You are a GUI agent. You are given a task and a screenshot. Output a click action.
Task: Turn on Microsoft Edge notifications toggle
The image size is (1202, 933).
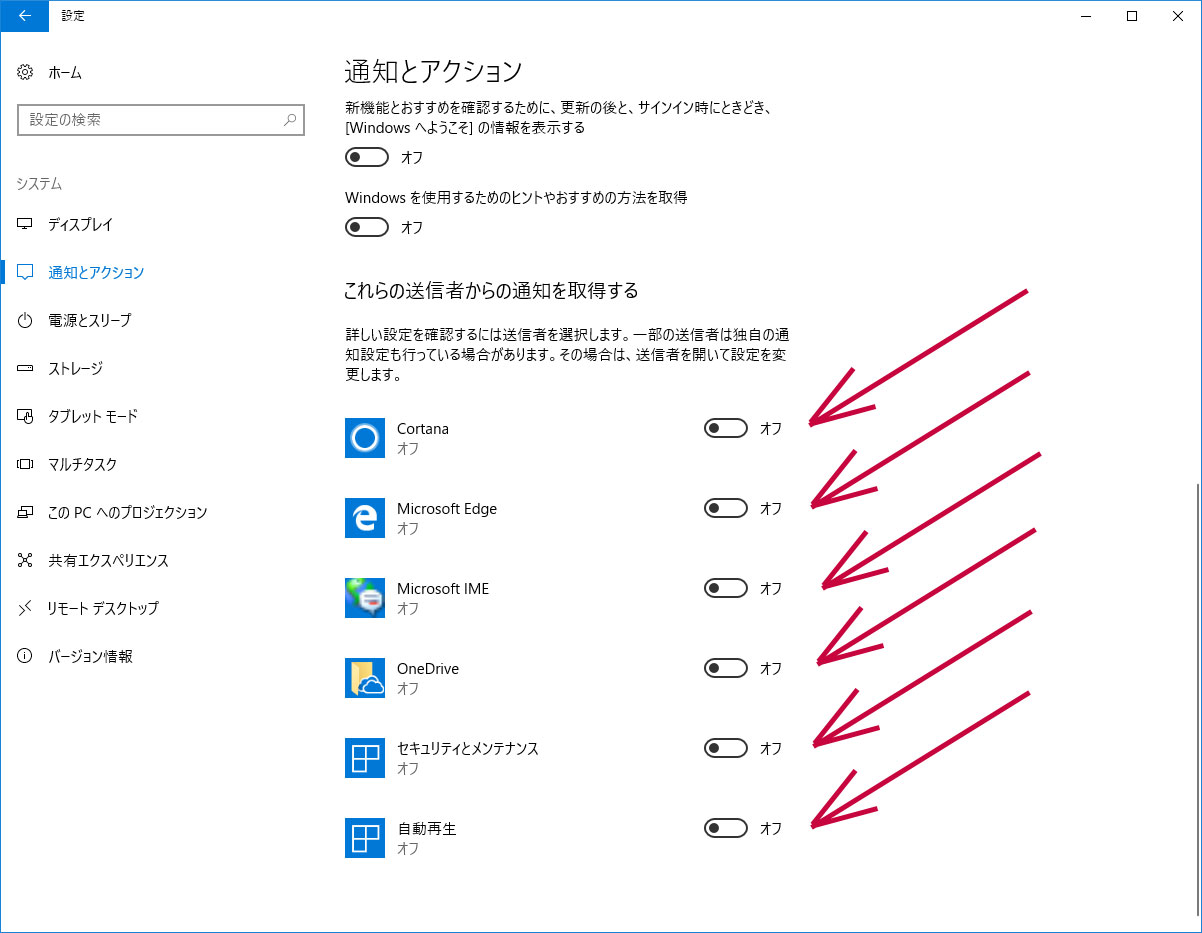726,508
